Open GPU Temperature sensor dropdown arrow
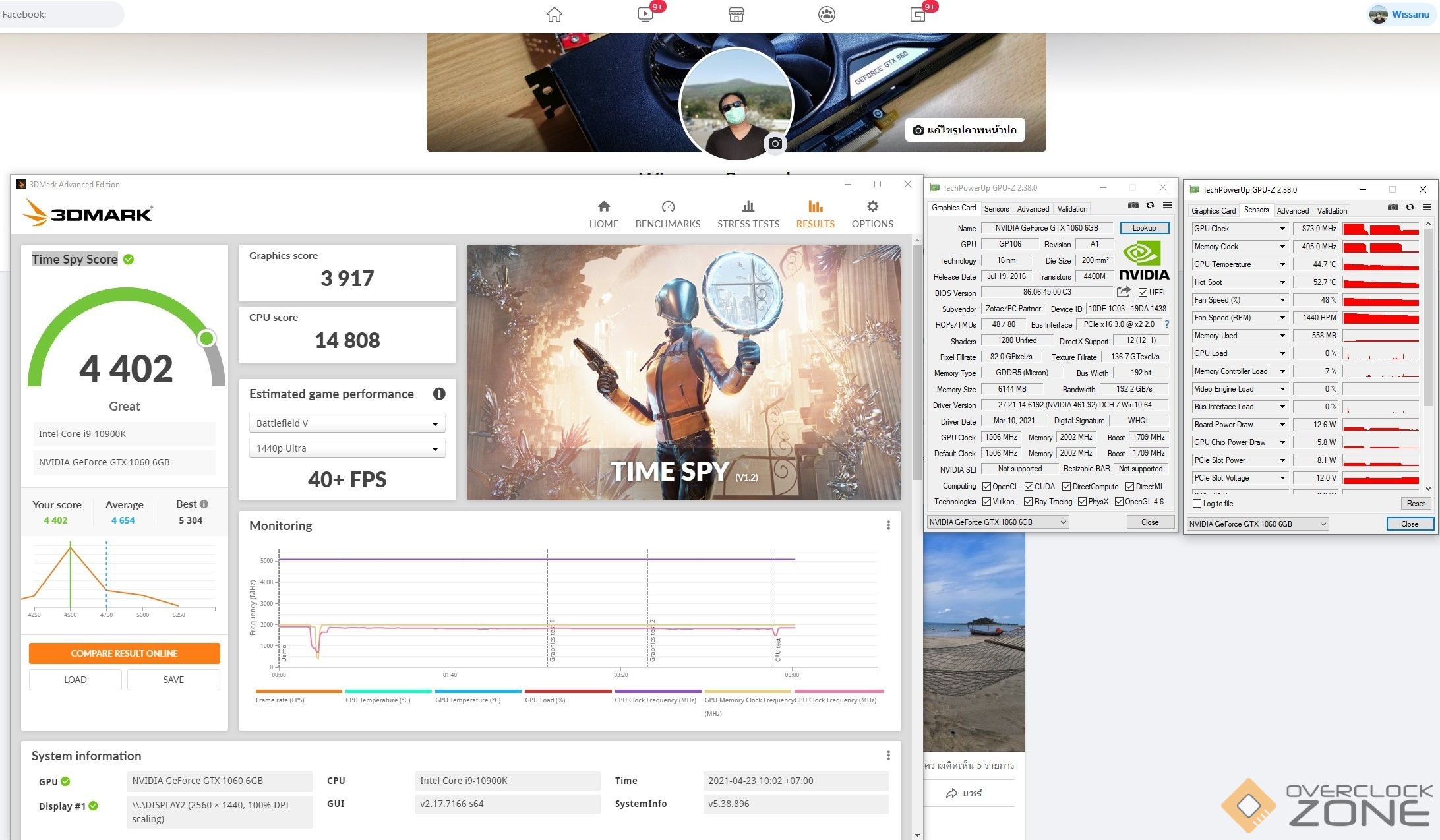The width and height of the screenshot is (1440, 840). pyautogui.click(x=1282, y=264)
